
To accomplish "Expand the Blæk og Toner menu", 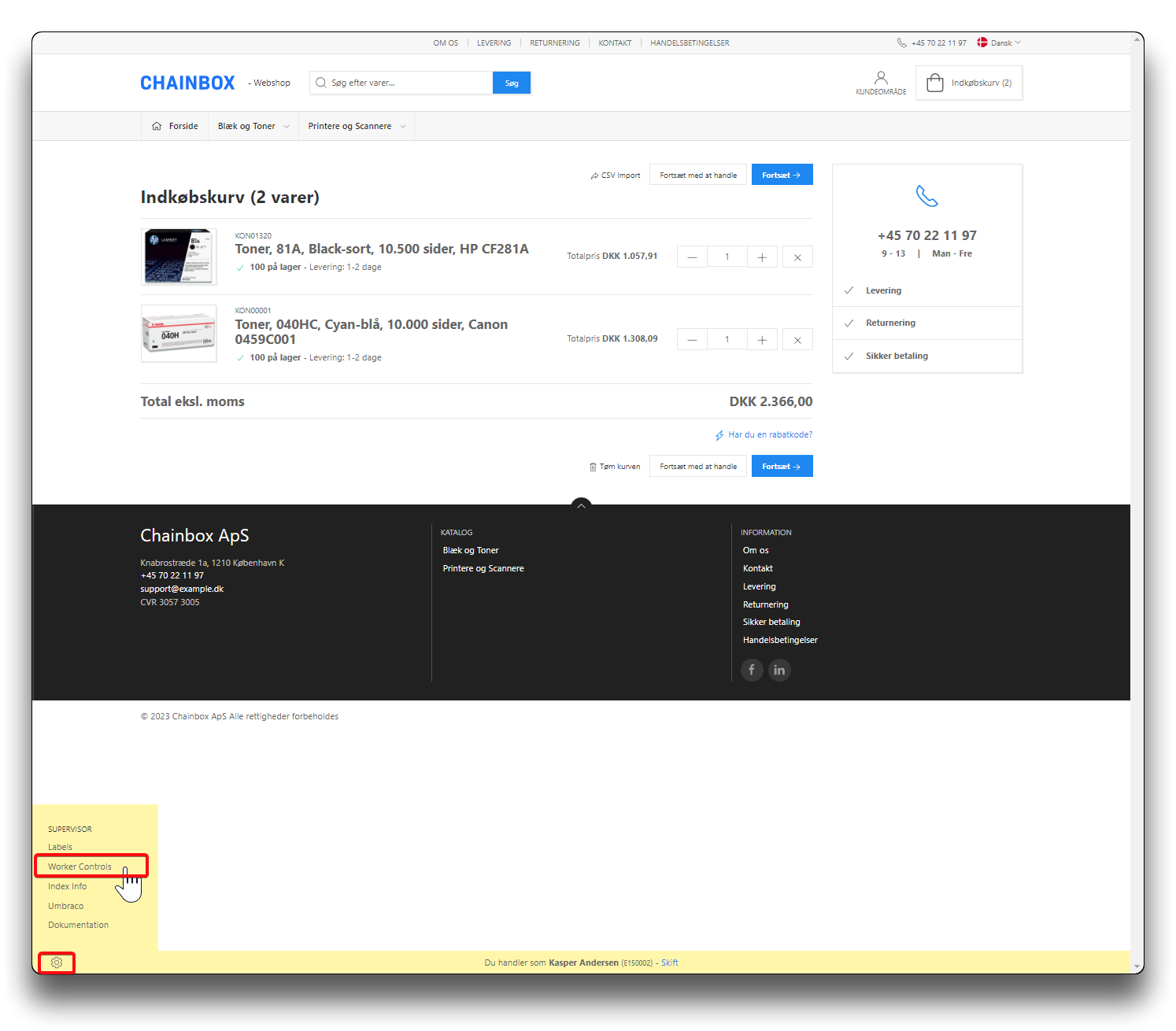I will (253, 126).
